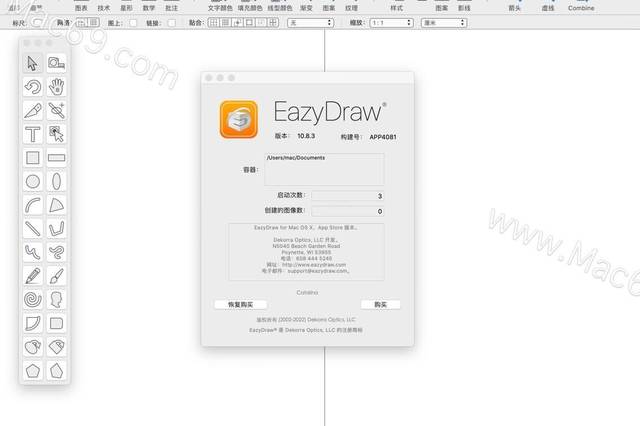Open the 渐变 gradient toolbar item
The height and width of the screenshot is (426, 640).
pos(306,6)
